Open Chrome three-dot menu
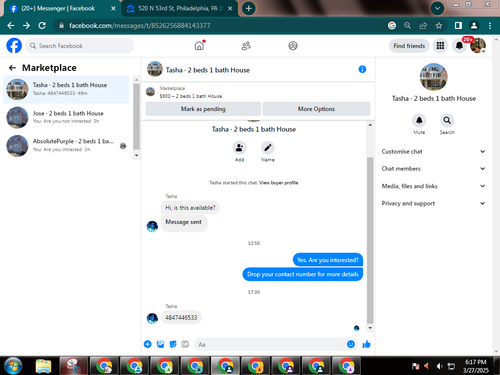500x375 pixels. tap(490, 25)
